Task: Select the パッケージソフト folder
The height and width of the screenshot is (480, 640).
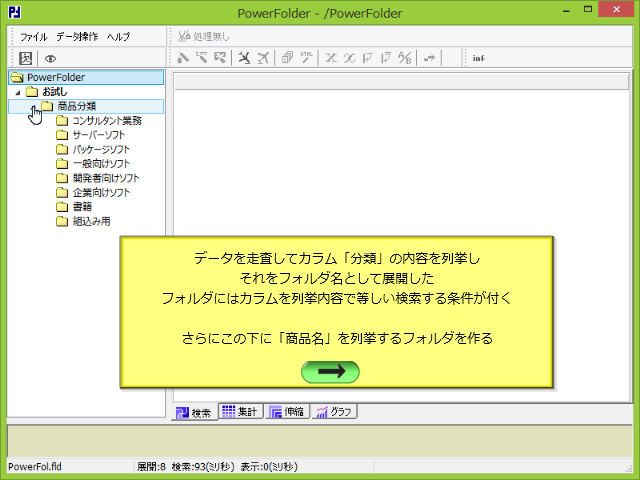Action: coord(101,149)
